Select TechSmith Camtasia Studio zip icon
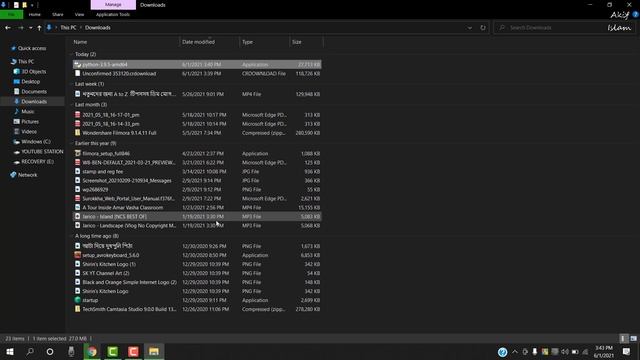 pyautogui.click(x=77, y=309)
